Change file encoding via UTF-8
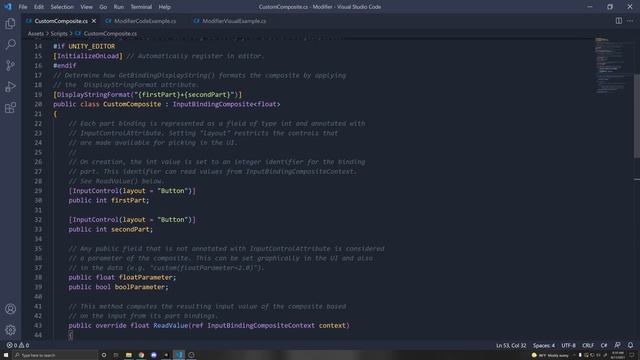This screenshot has height=360, width=640. pos(568,345)
